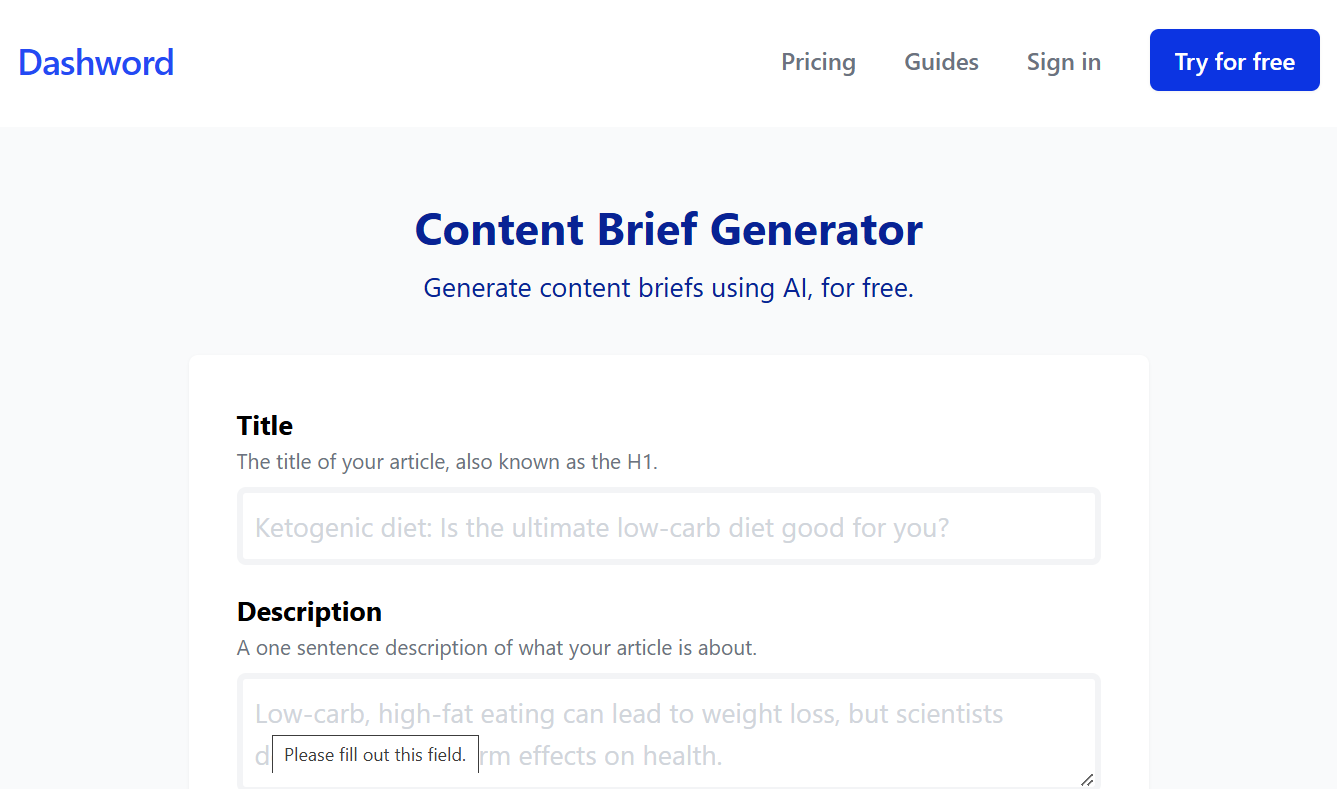The width and height of the screenshot is (1337, 789).
Task: Click the low-carb diet description placeholder text
Action: point(629,713)
